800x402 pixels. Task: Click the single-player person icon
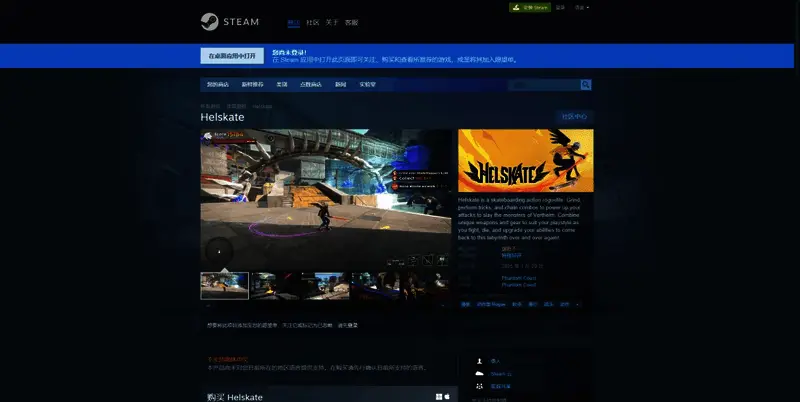[480, 361]
